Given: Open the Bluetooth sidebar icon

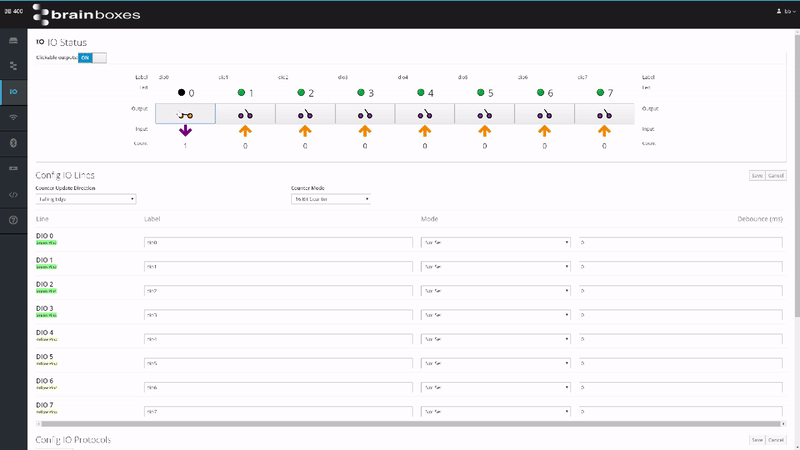Looking at the screenshot, I should 13,142.
